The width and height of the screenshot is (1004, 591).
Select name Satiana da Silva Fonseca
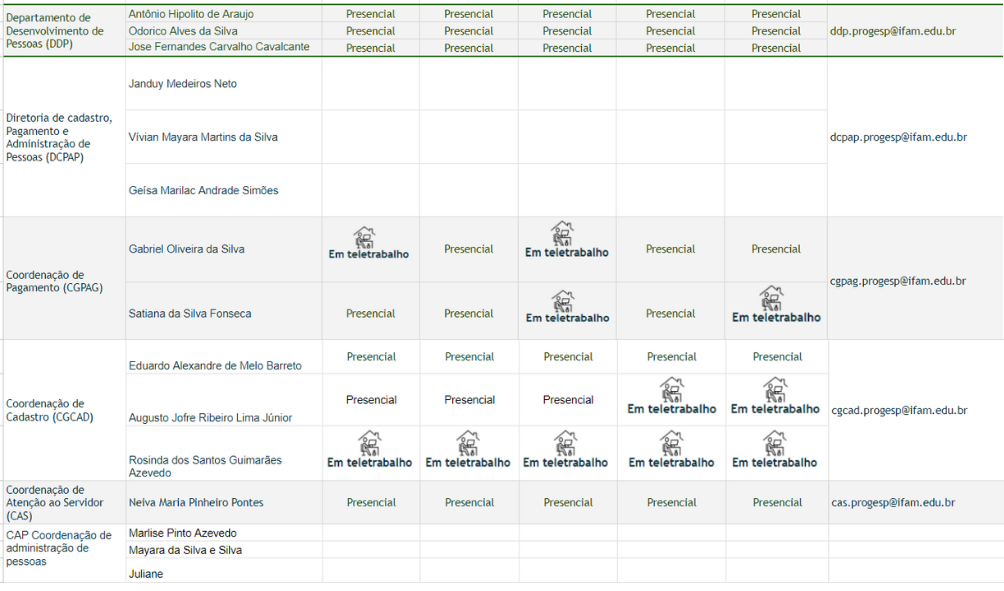click(190, 314)
